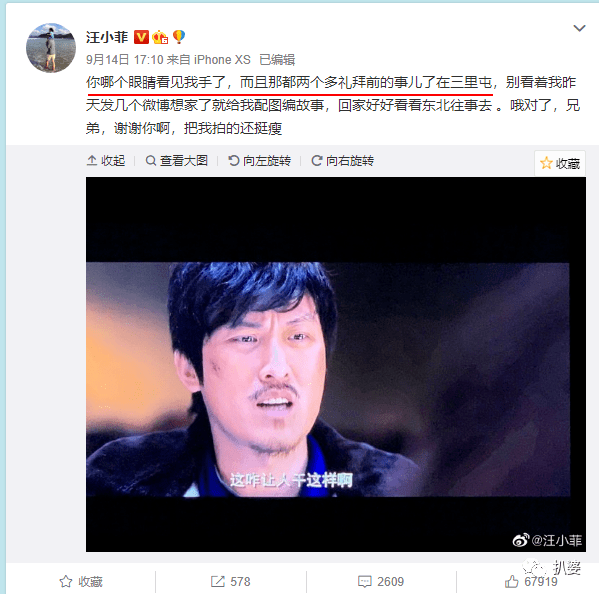Open the post timestamp 9月14日 17:10

coord(125,60)
